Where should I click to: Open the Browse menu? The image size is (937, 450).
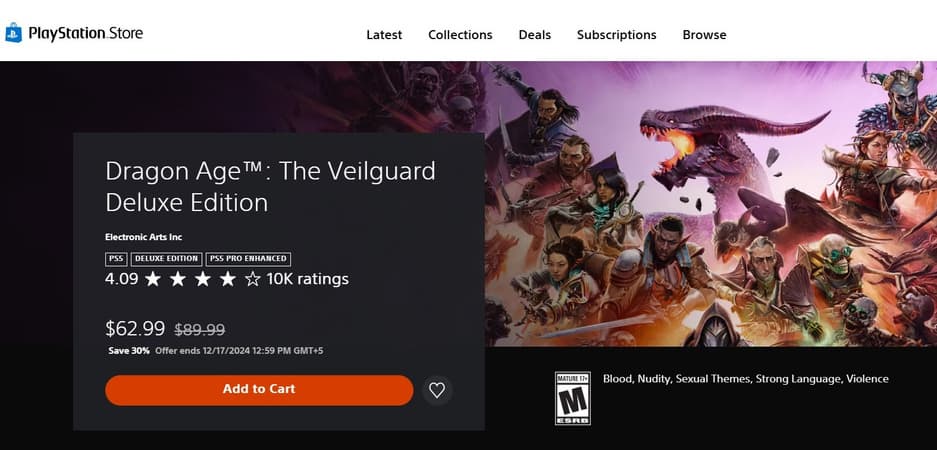pyautogui.click(x=704, y=34)
